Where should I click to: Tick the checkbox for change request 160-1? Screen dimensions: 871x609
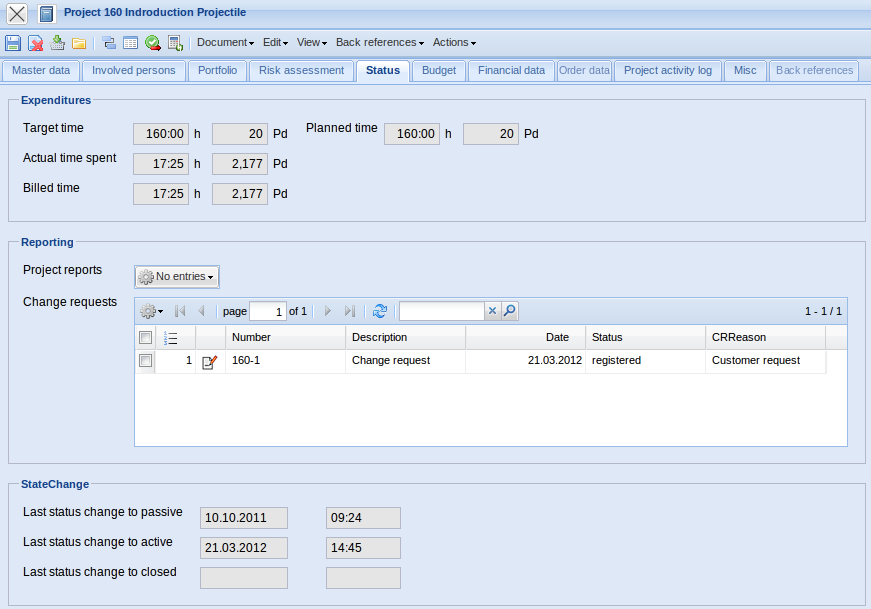click(146, 361)
